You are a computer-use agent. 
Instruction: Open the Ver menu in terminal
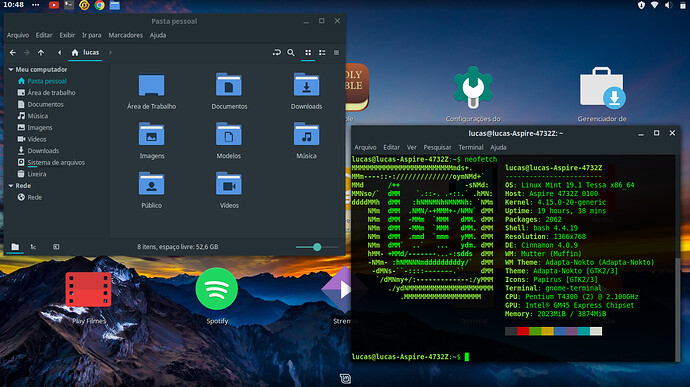pos(411,147)
